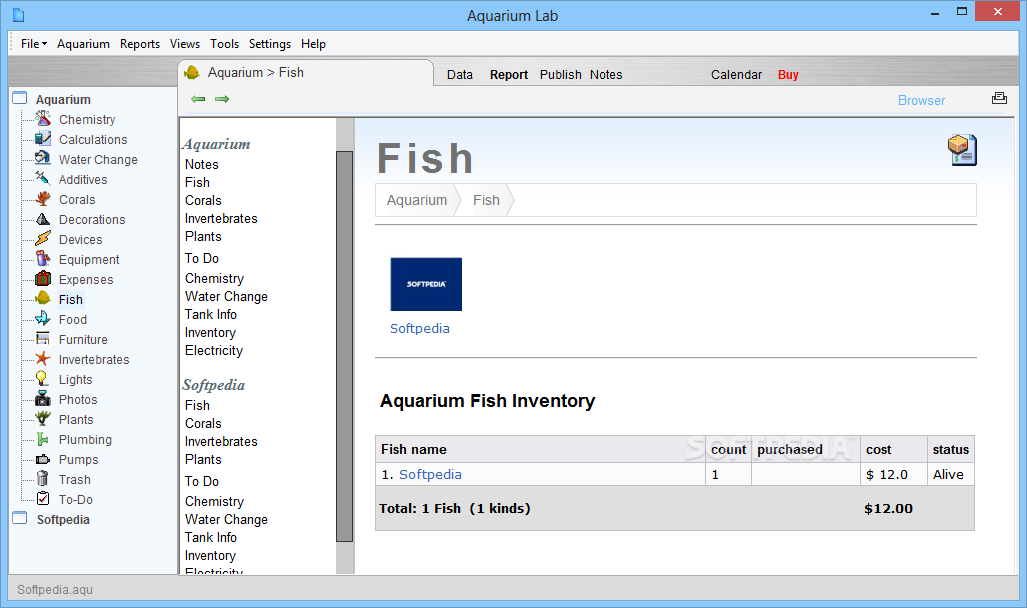Open Softpedia fish link in inventory table

[430, 474]
